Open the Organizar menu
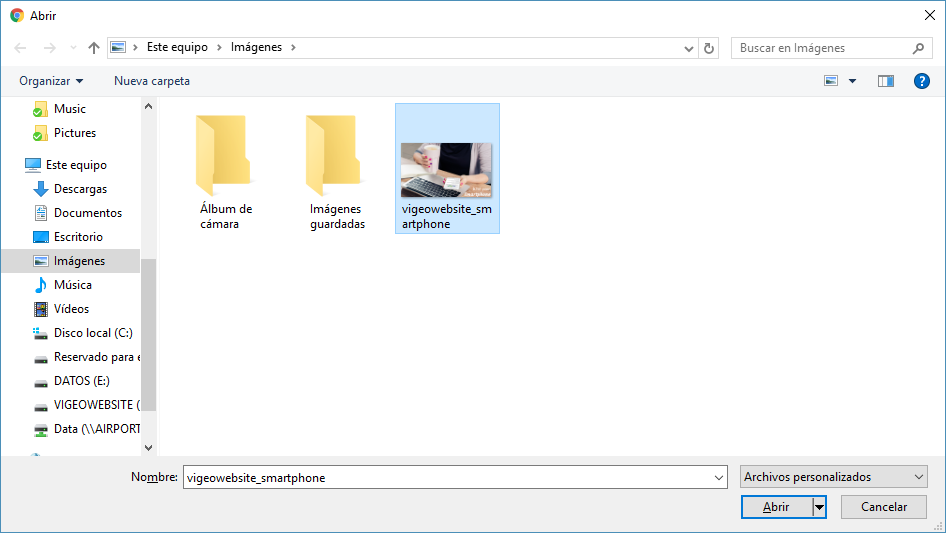The width and height of the screenshot is (946, 533). pos(51,81)
